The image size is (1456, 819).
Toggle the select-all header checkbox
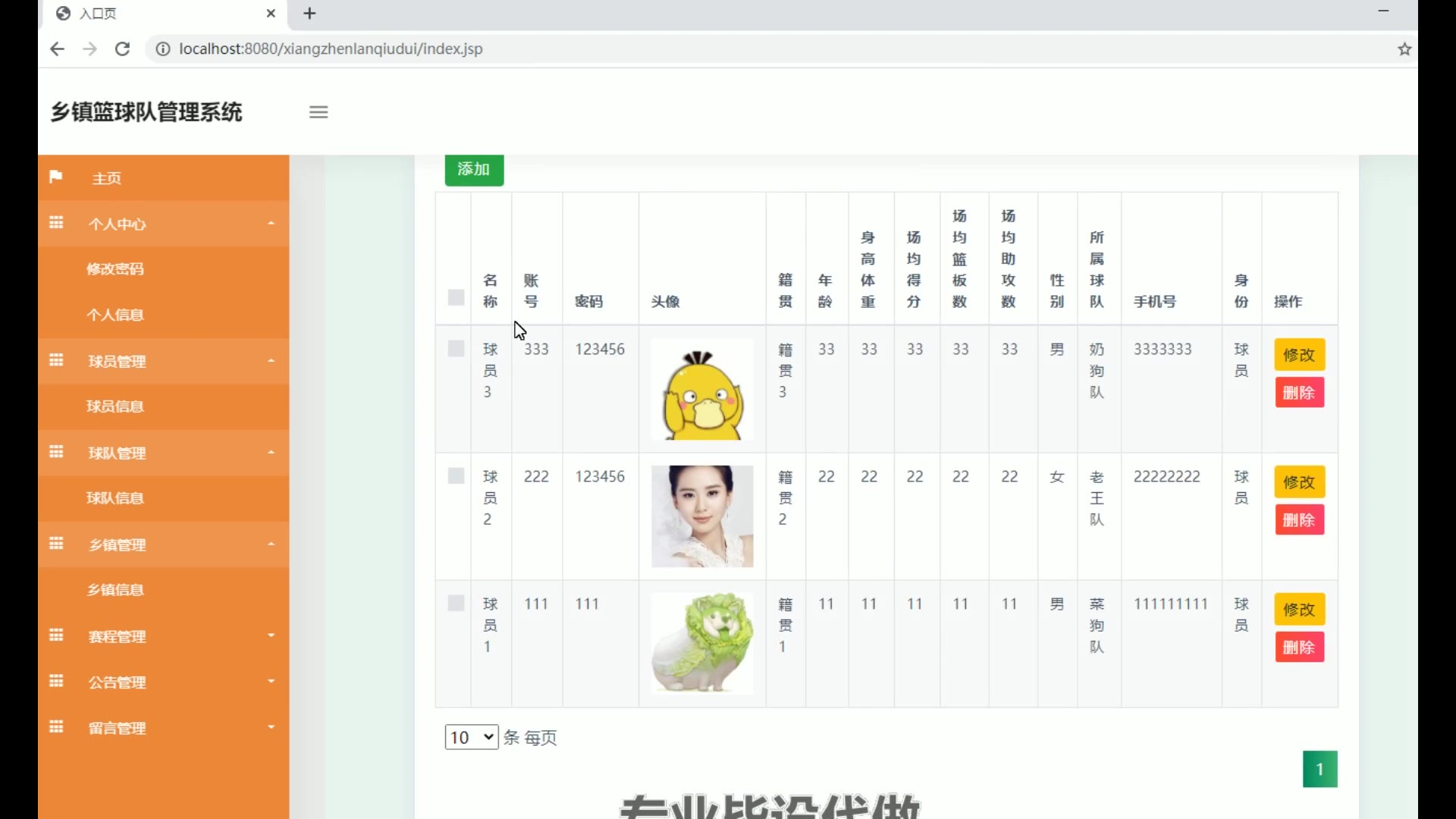tap(456, 297)
